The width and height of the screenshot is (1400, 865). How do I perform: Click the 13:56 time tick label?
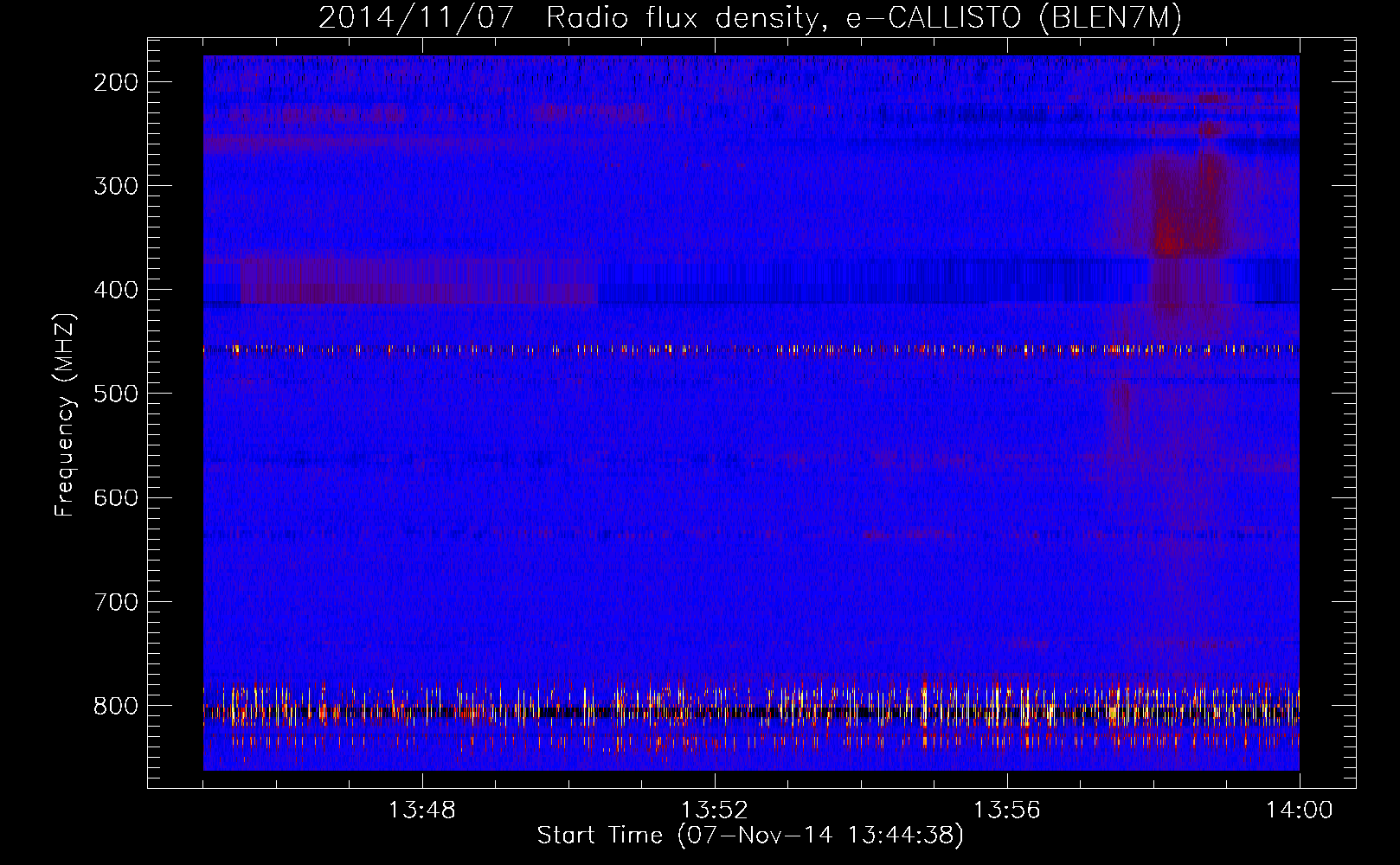1007,811
